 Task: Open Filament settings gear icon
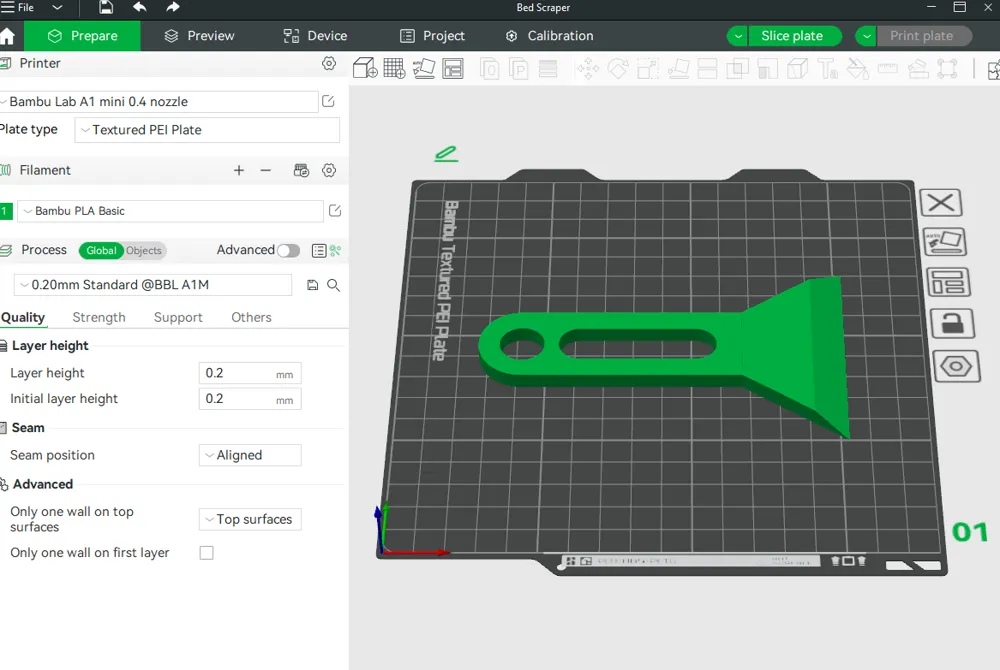point(328,170)
